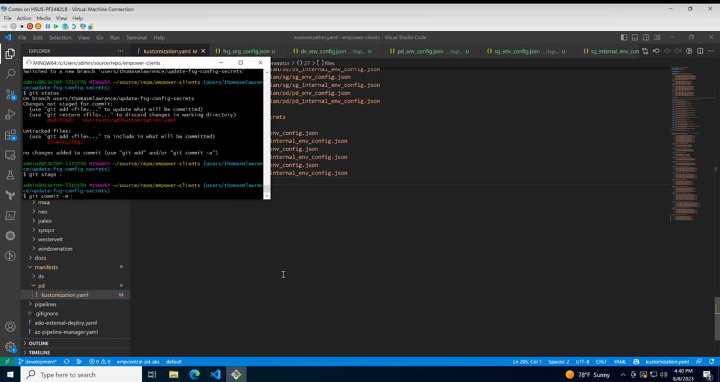Click the VM Revert icon in toolbar

(x=73, y=26)
